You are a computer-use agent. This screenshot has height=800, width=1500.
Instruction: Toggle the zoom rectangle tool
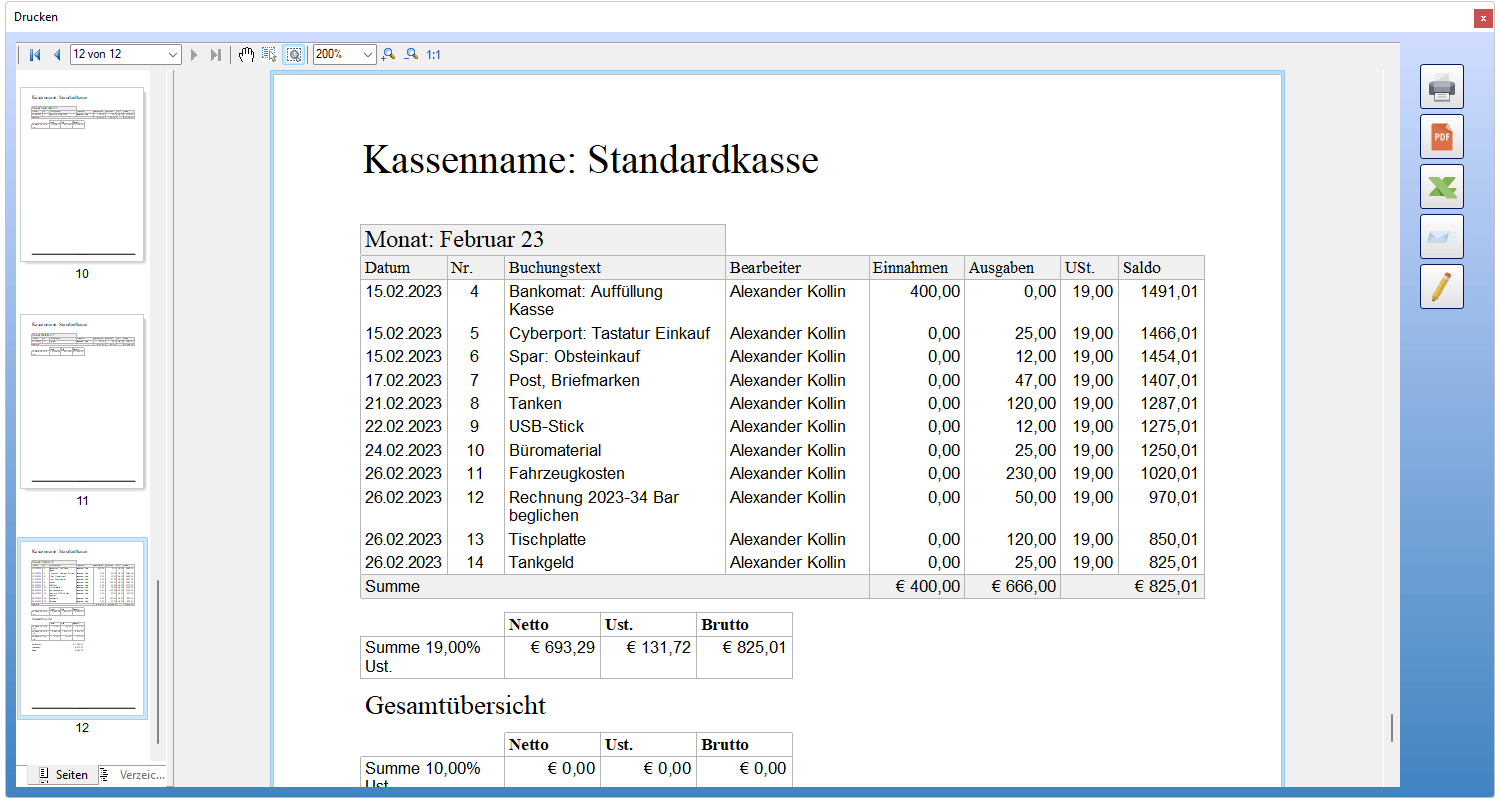click(293, 55)
